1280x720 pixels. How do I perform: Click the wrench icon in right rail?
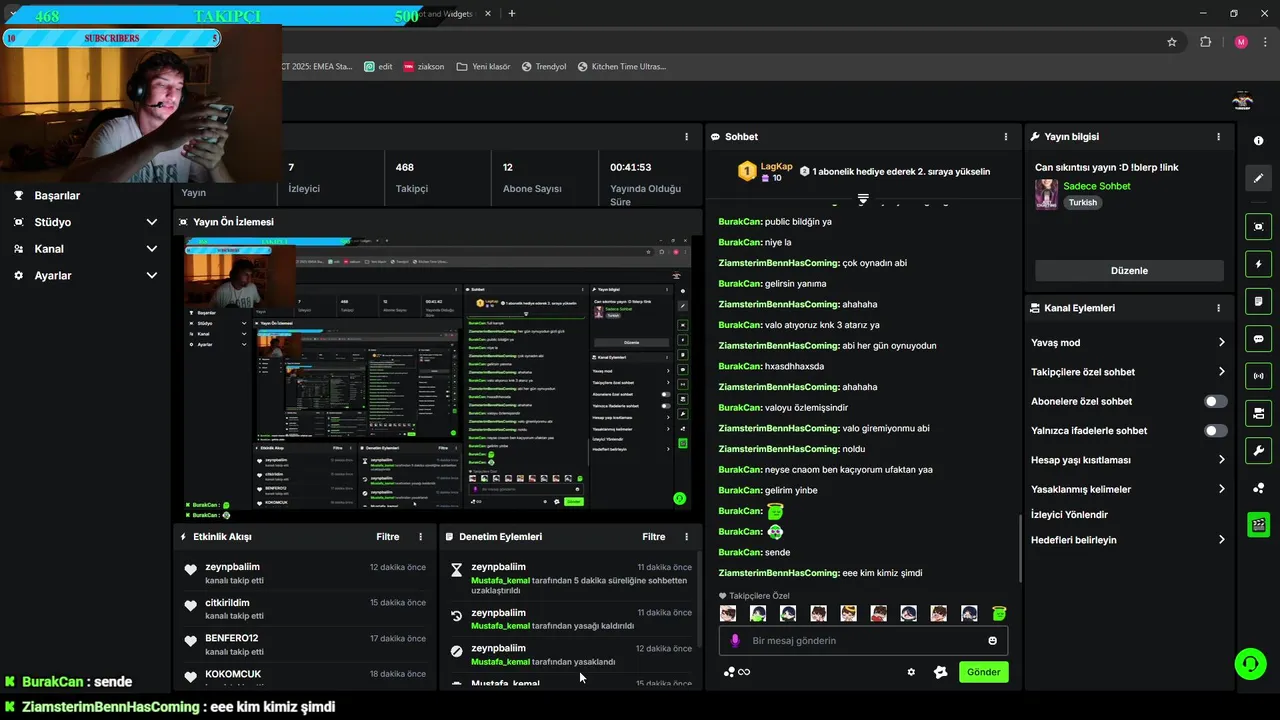pyautogui.click(x=1258, y=450)
